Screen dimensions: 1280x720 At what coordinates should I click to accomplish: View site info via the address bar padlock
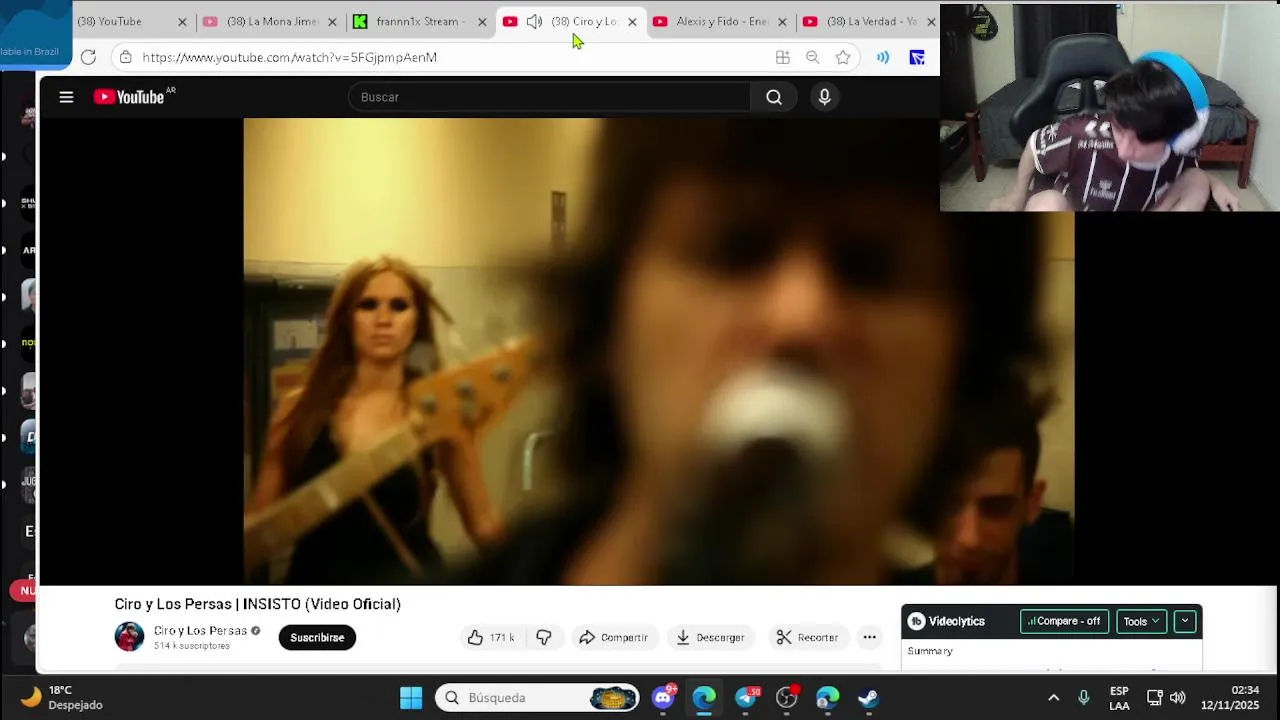click(x=125, y=57)
